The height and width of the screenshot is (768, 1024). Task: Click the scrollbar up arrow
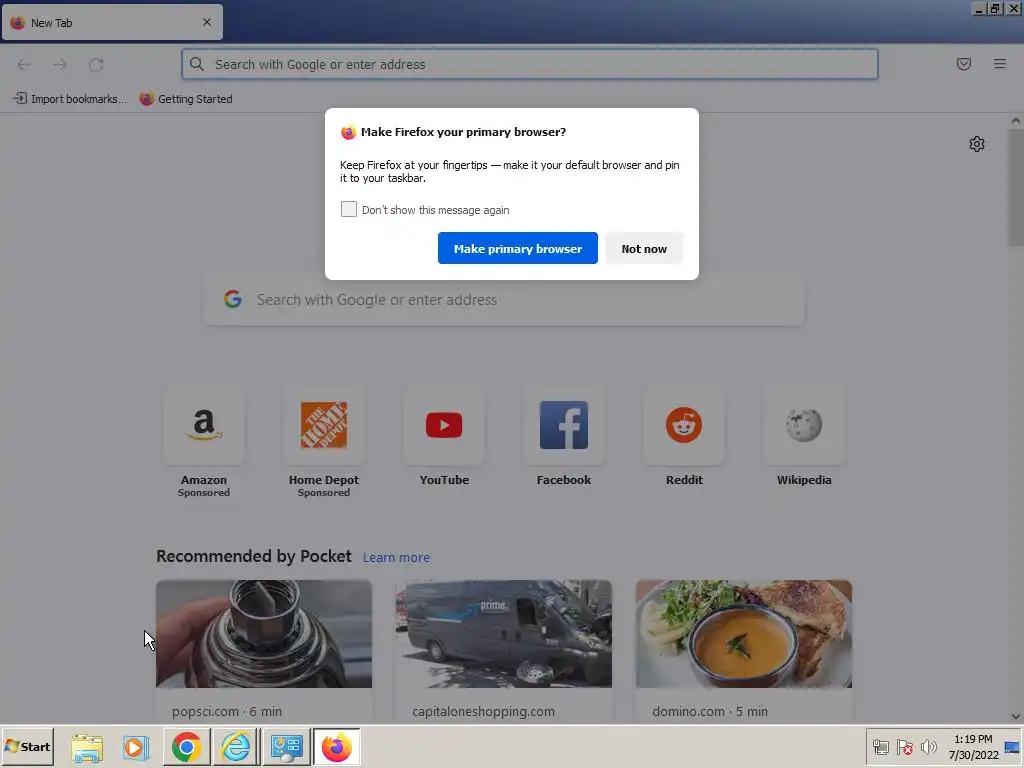[x=1016, y=121]
